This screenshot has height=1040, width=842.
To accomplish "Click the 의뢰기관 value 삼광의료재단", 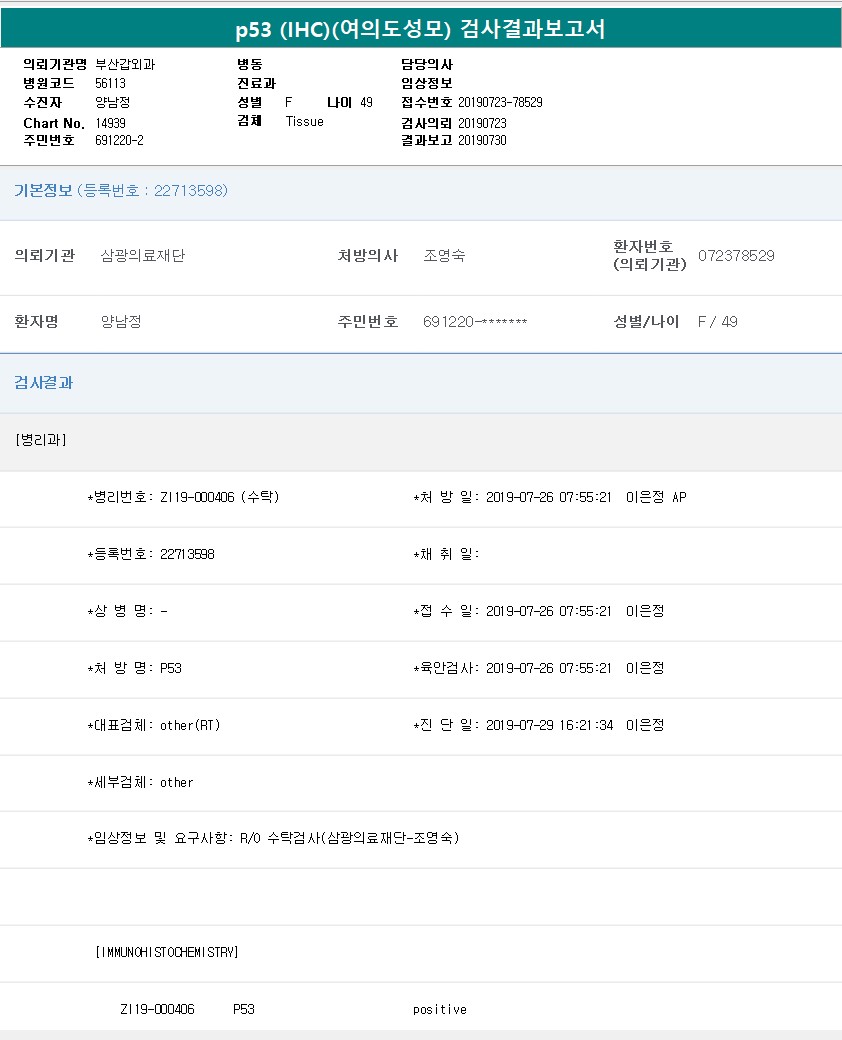I will [x=143, y=255].
